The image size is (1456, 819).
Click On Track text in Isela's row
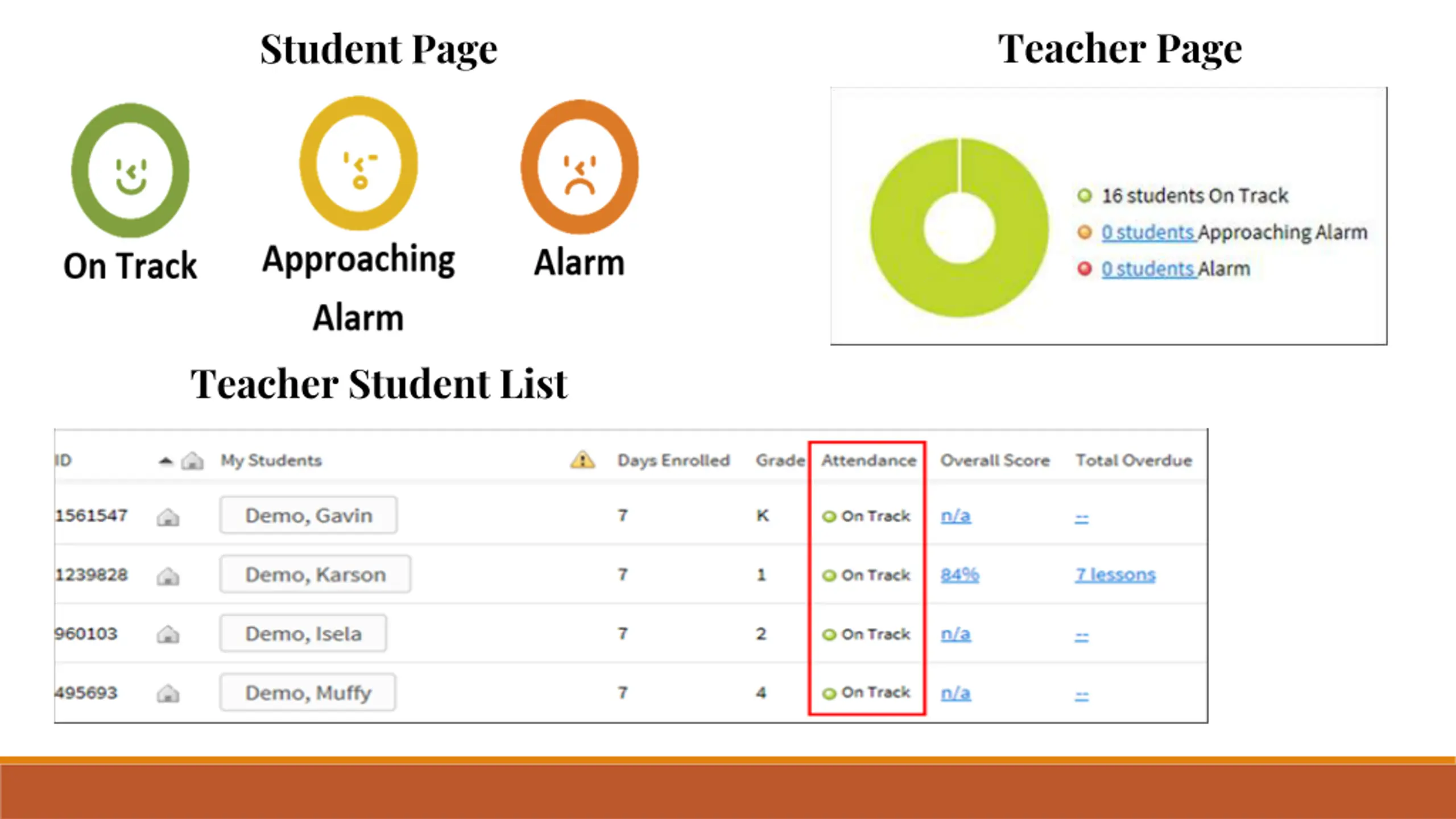876,634
